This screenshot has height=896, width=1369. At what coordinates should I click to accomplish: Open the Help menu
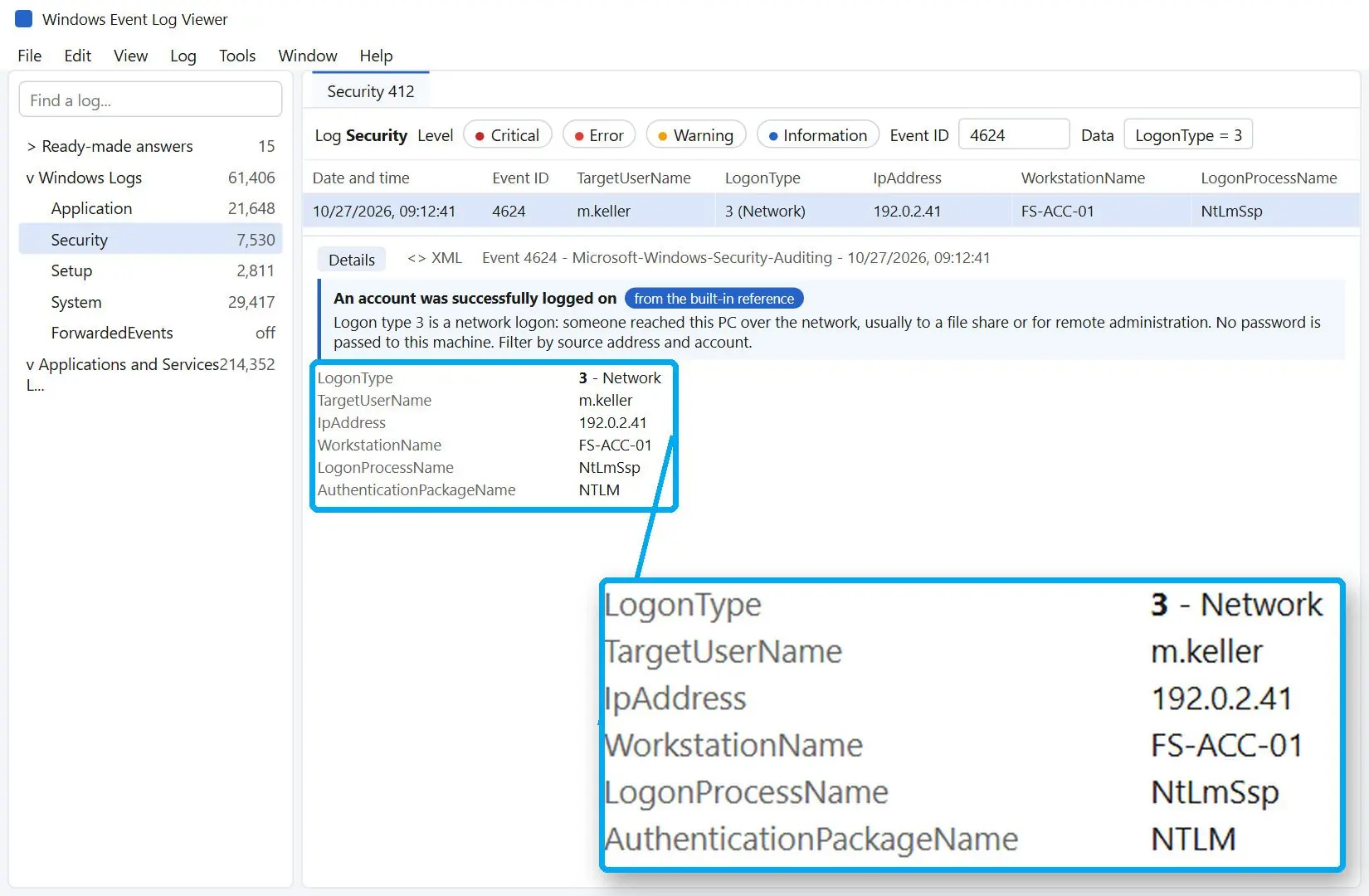tap(376, 56)
